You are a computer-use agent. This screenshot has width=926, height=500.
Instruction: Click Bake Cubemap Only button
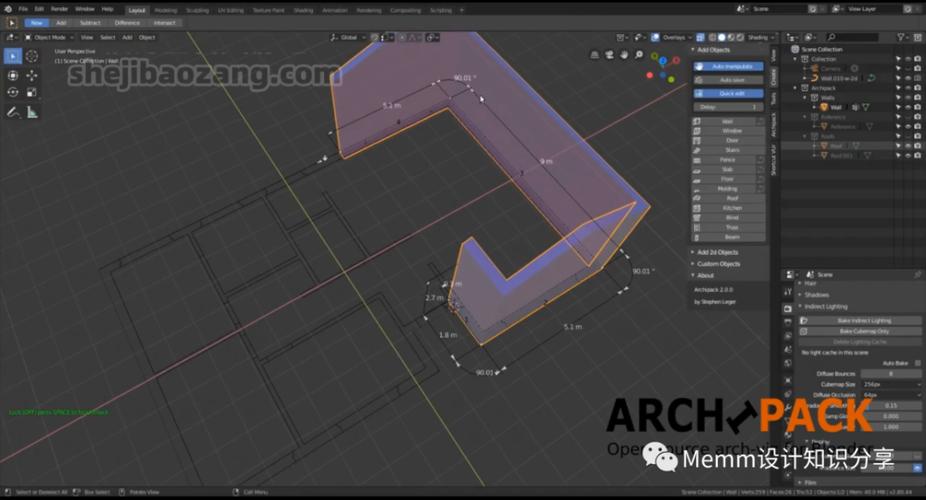(860, 331)
